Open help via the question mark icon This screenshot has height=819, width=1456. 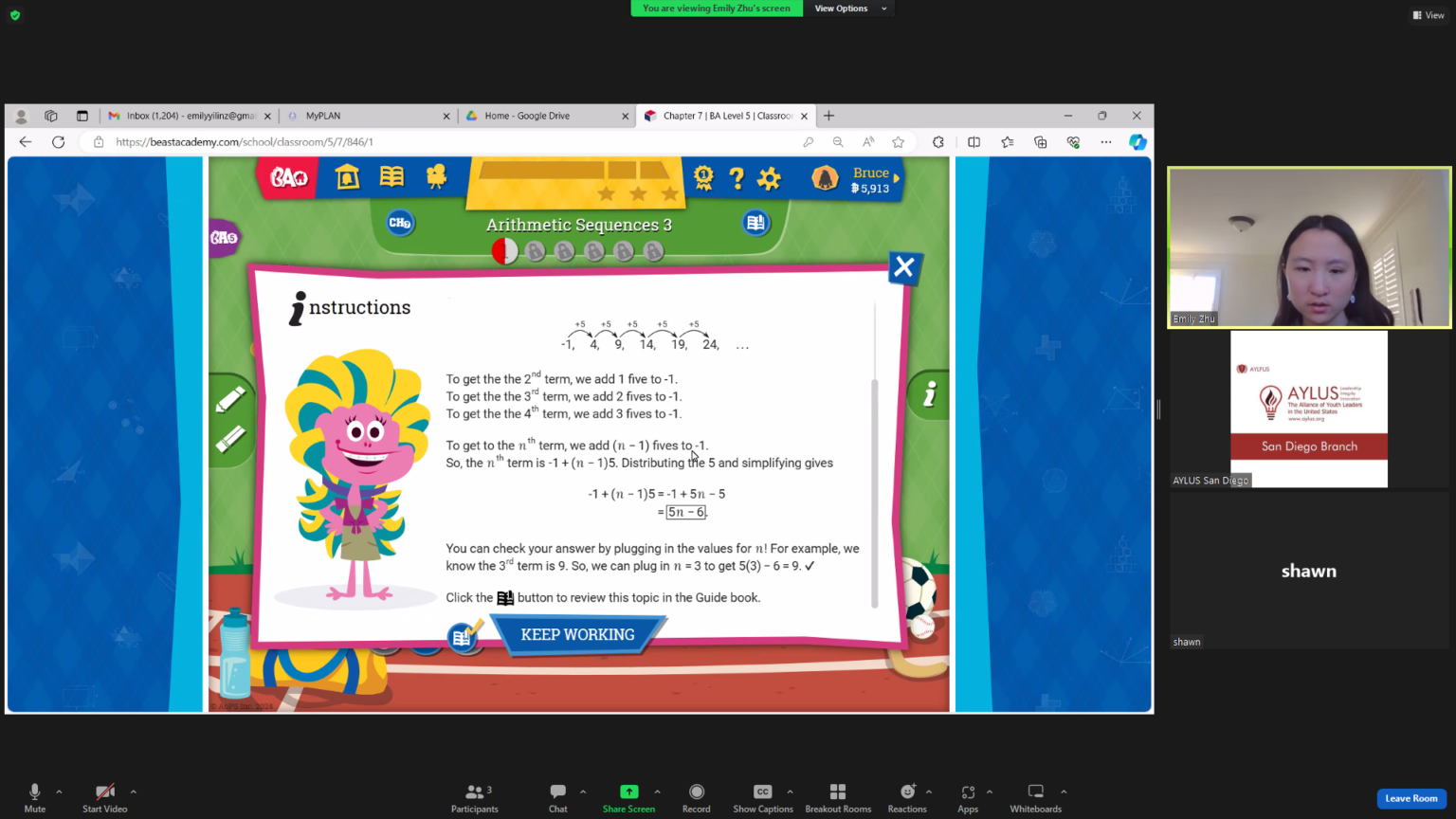point(737,177)
